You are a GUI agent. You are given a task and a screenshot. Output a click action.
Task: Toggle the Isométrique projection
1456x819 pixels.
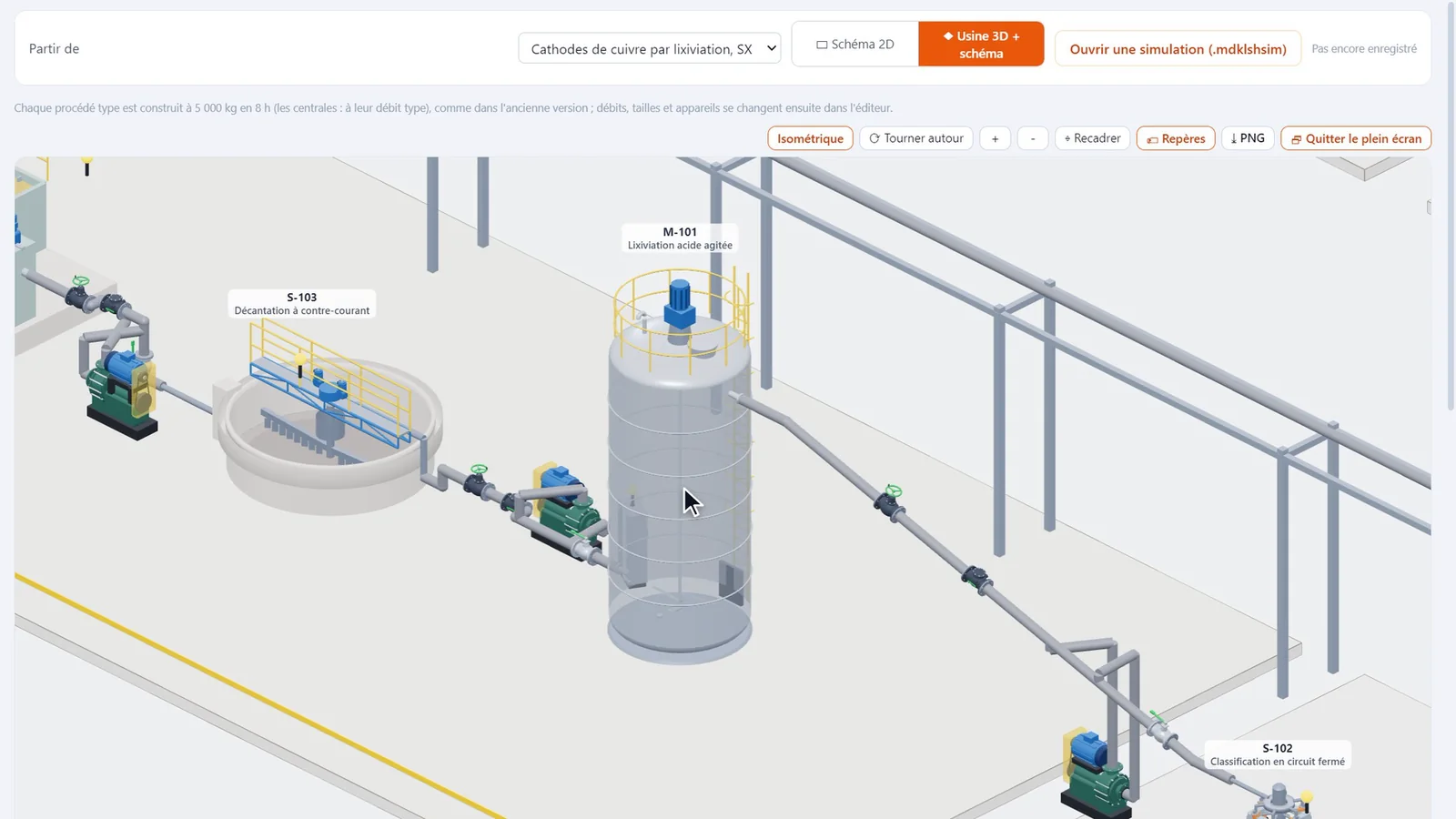pyautogui.click(x=810, y=138)
